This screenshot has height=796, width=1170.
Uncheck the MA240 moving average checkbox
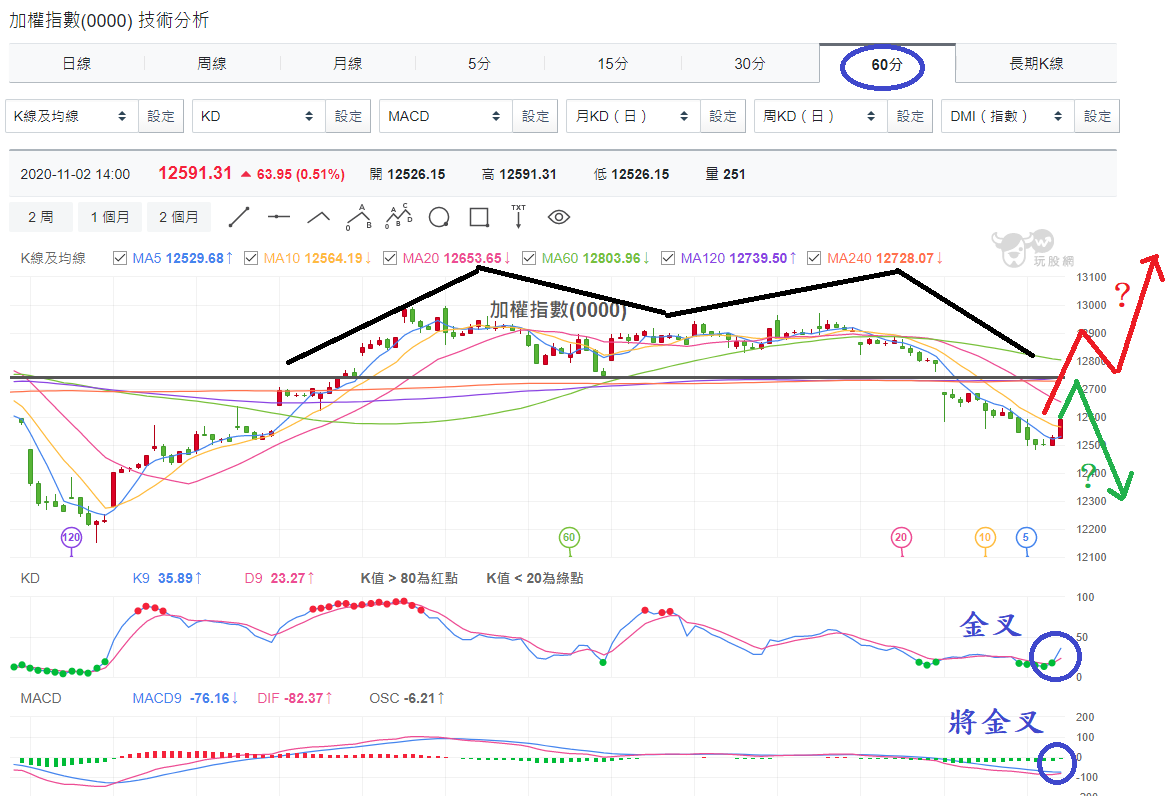(814, 258)
